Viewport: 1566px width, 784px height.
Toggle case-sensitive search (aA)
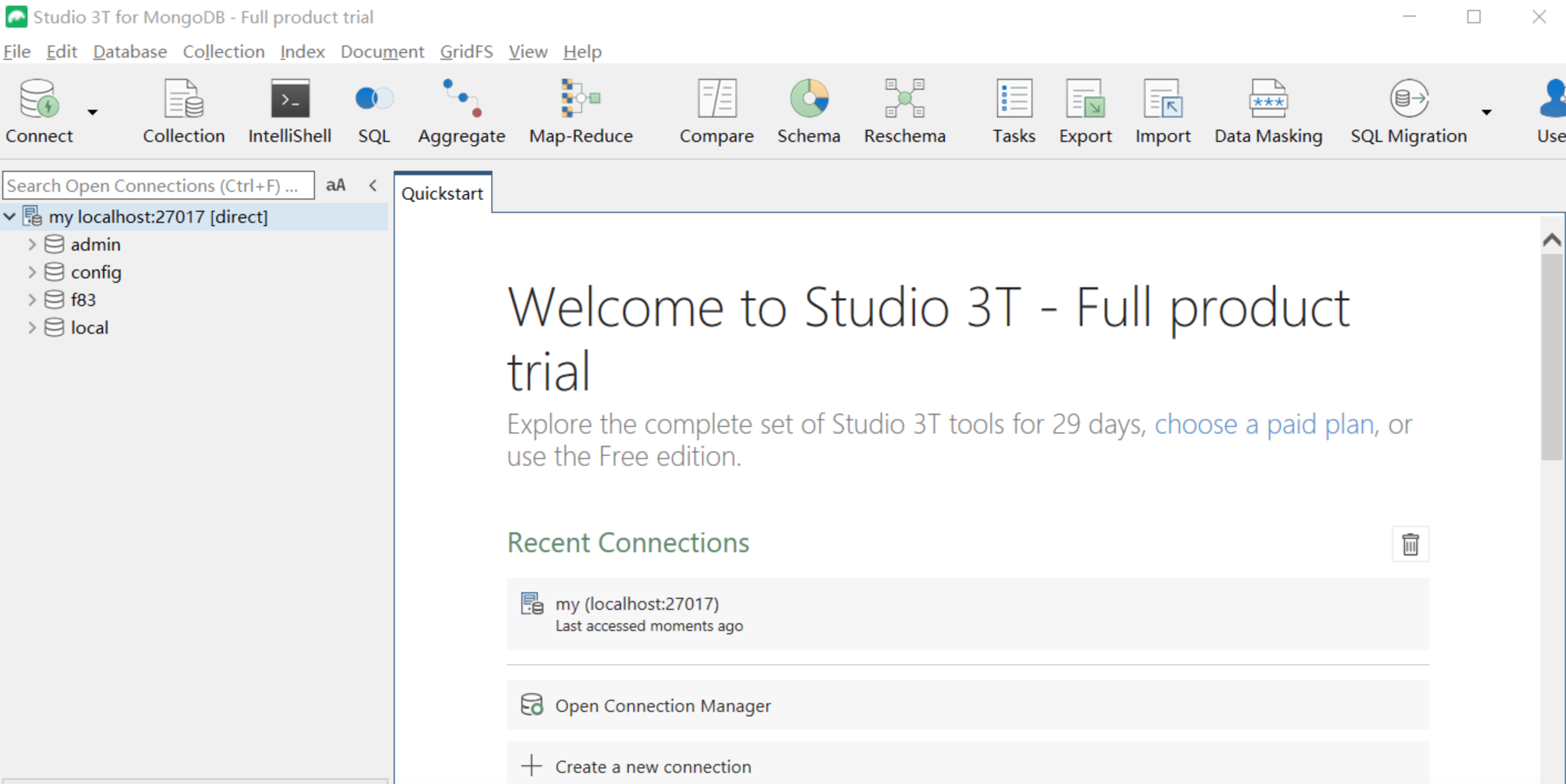coord(335,185)
